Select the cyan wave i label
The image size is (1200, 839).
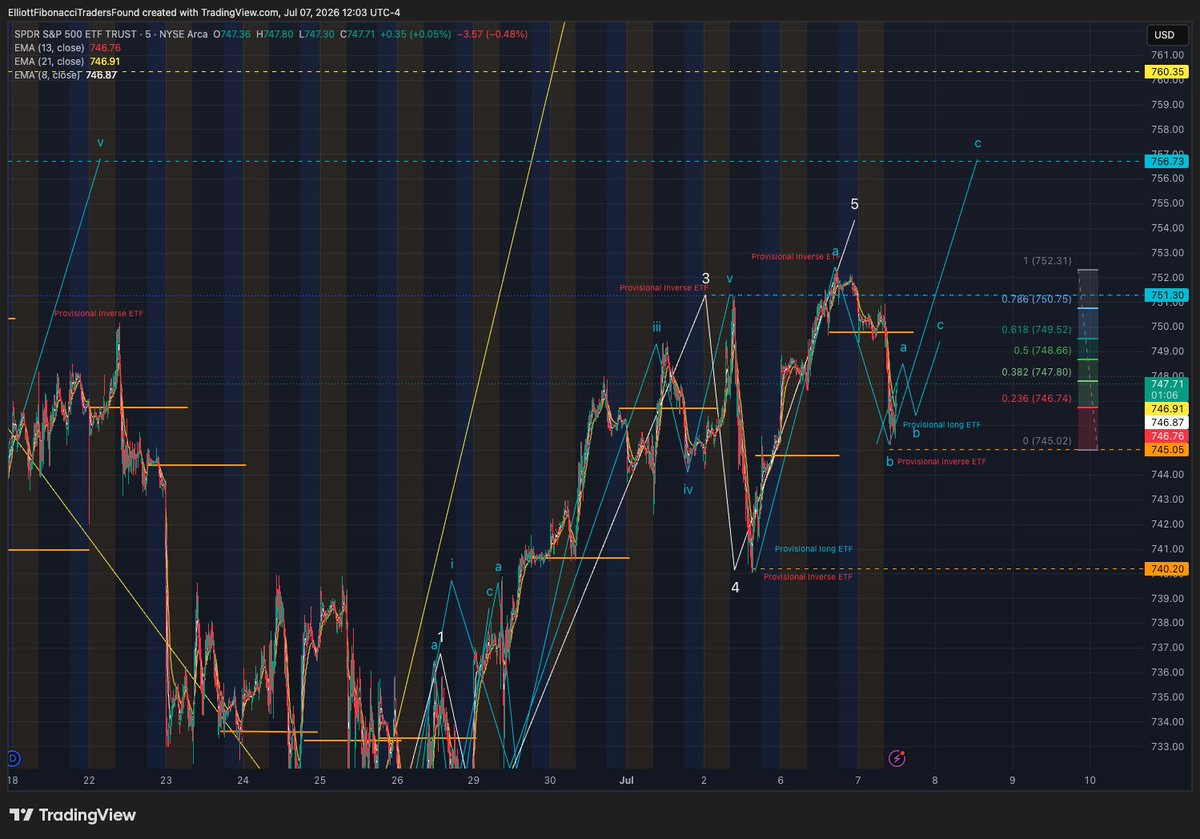[452, 564]
